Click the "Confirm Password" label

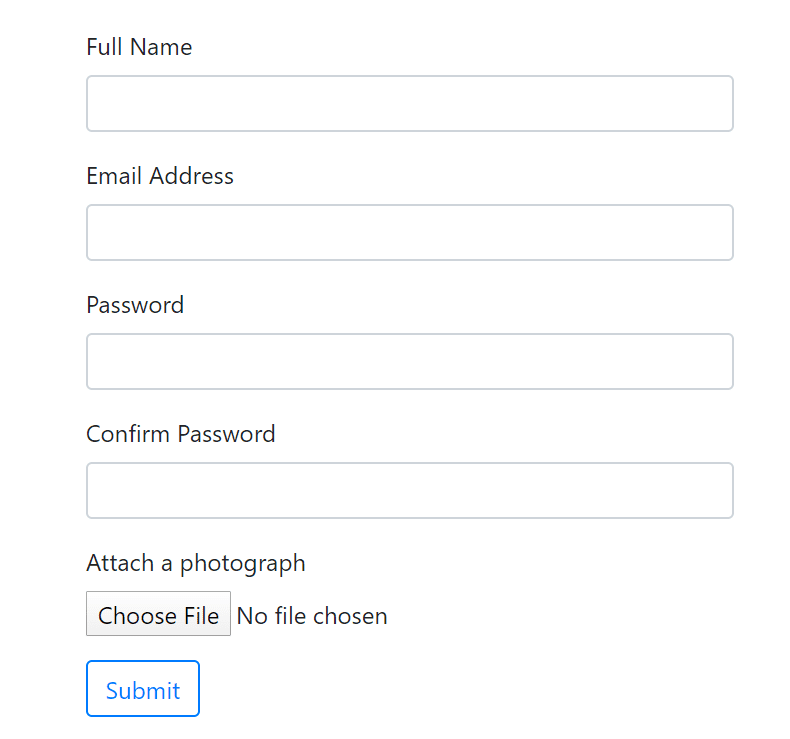tap(181, 434)
